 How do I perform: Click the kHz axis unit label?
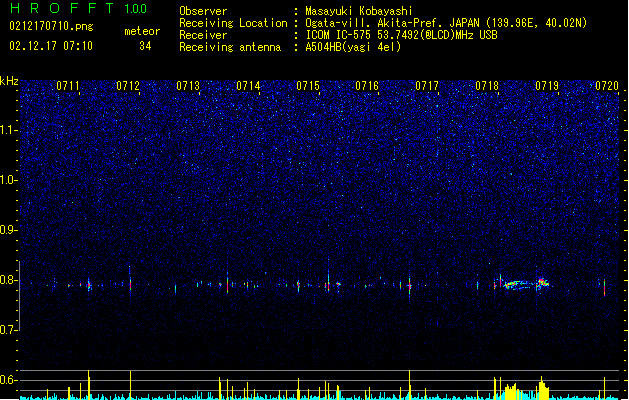pyautogui.click(x=9, y=81)
